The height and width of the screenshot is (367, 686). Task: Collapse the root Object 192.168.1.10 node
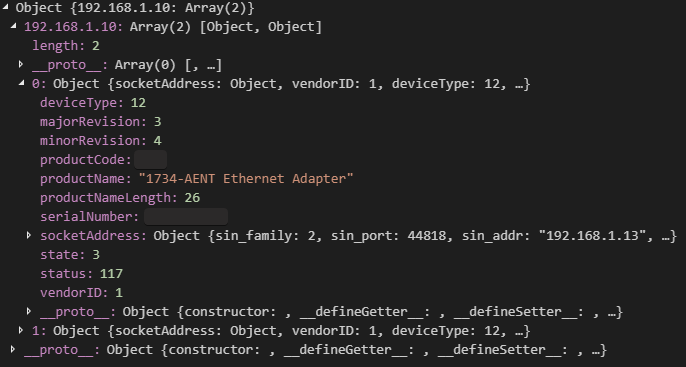coord(5,7)
